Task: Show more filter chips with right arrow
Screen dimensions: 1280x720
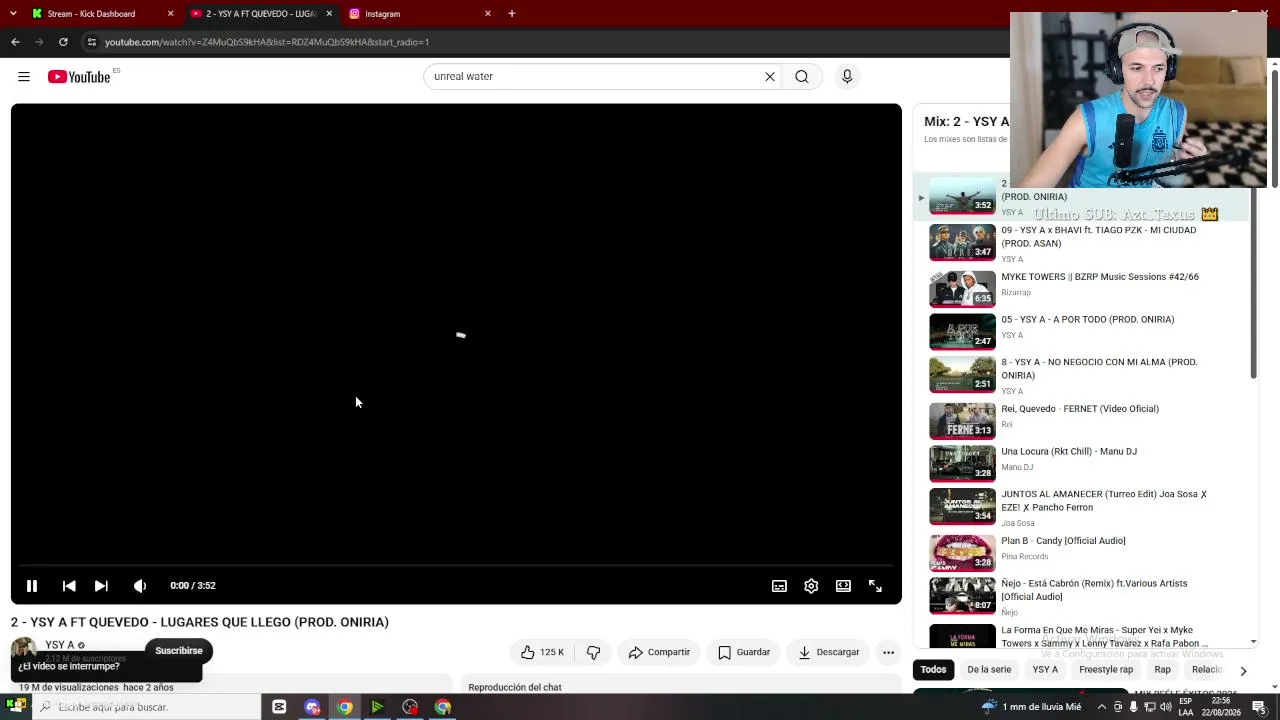Action: [1243, 671]
